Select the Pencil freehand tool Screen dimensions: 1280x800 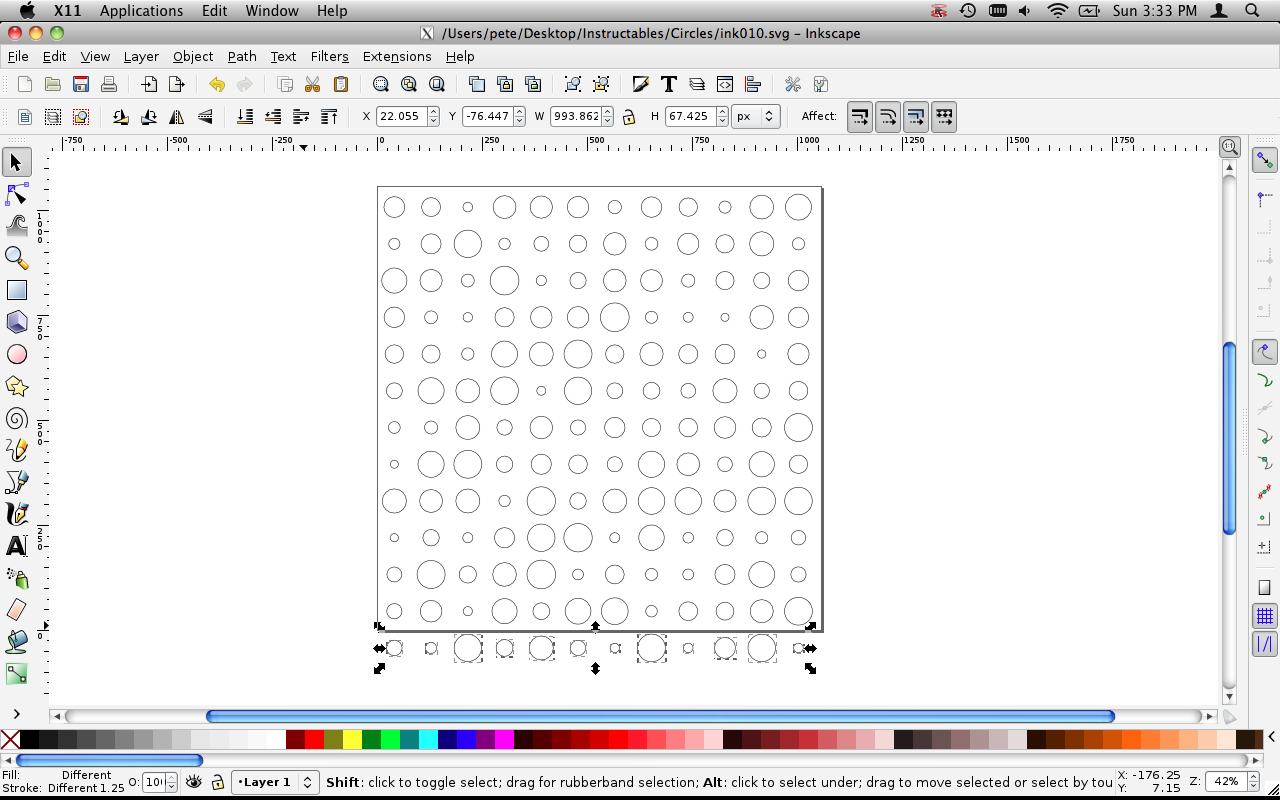[17, 450]
